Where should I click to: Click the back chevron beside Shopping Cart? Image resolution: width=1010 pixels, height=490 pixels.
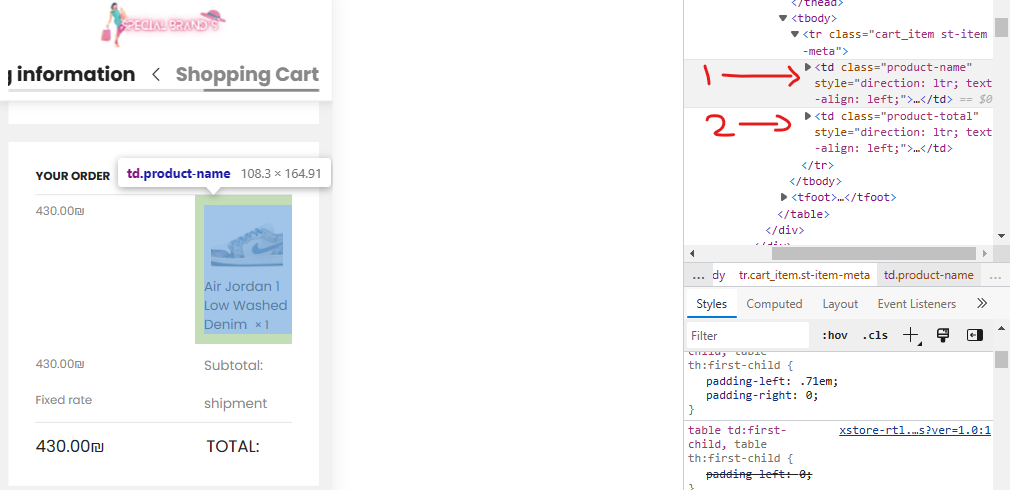click(x=156, y=75)
